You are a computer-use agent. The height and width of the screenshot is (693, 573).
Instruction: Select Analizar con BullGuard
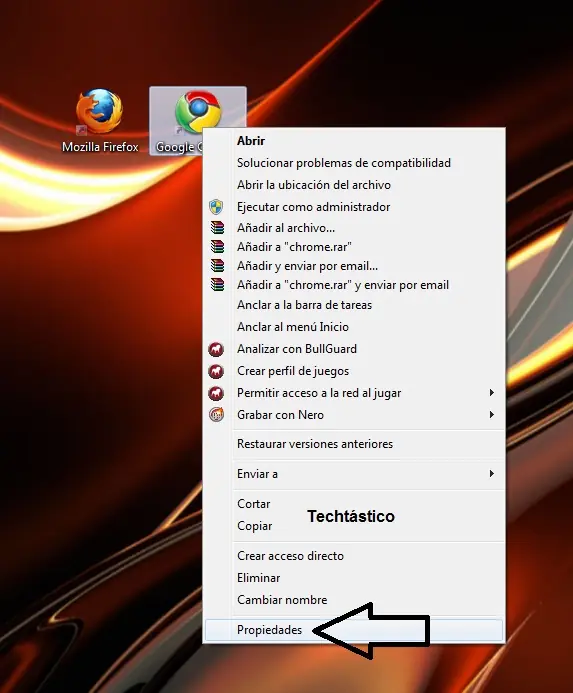(354, 349)
